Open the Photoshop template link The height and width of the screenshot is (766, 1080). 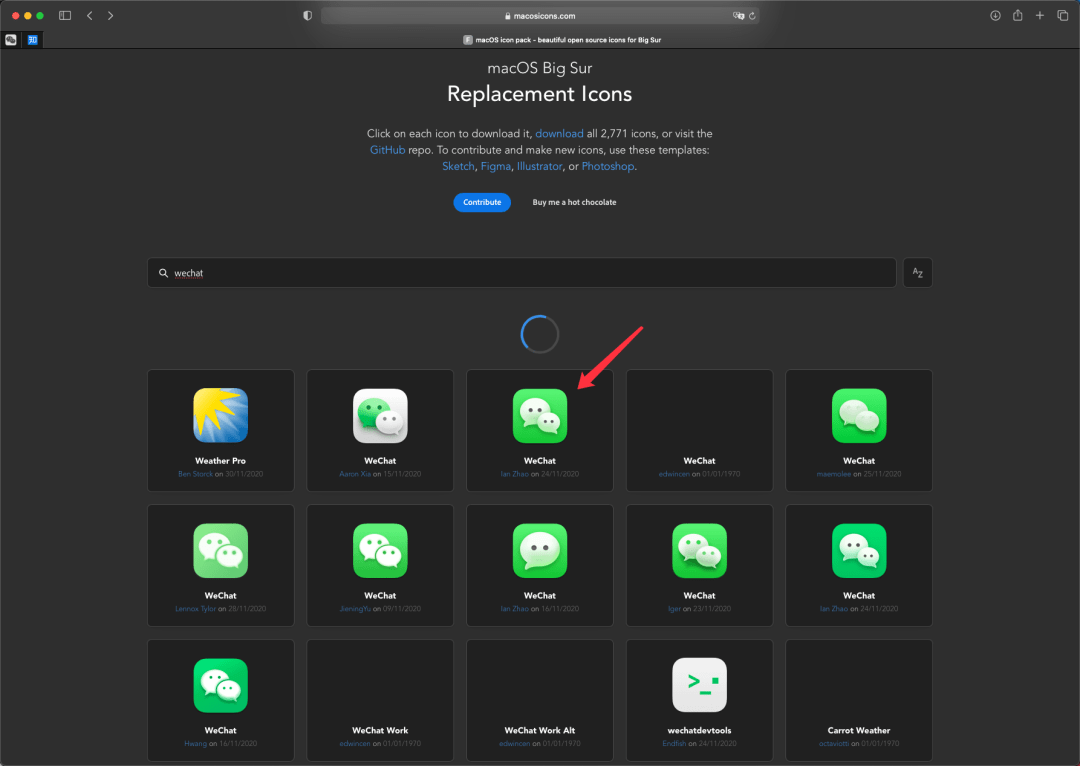(x=608, y=166)
